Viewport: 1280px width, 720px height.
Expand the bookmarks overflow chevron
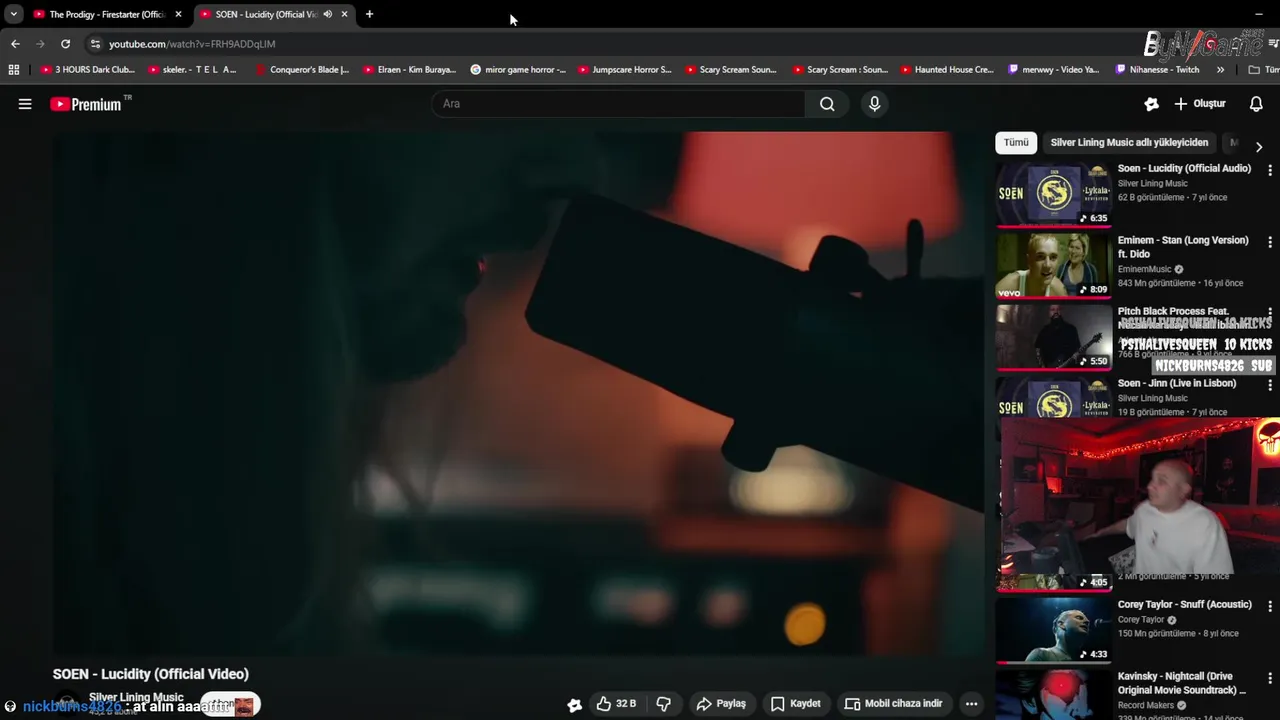click(x=1220, y=70)
